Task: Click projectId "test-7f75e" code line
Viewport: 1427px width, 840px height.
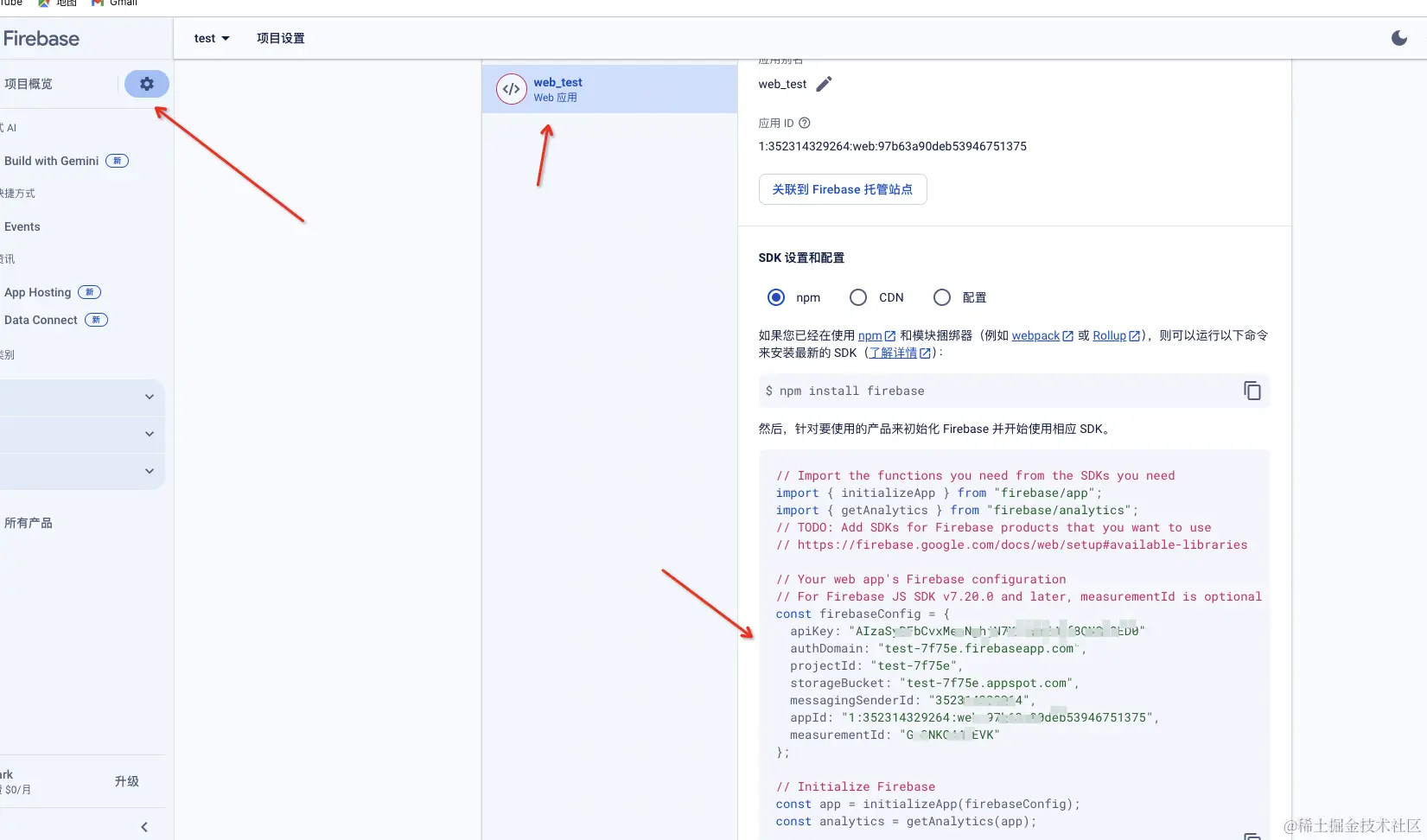Action: tap(876, 665)
